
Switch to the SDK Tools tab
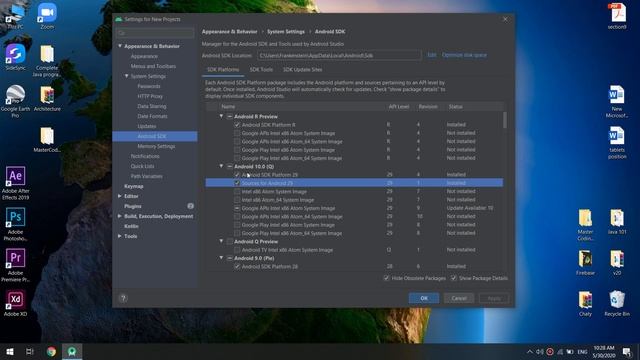261,70
